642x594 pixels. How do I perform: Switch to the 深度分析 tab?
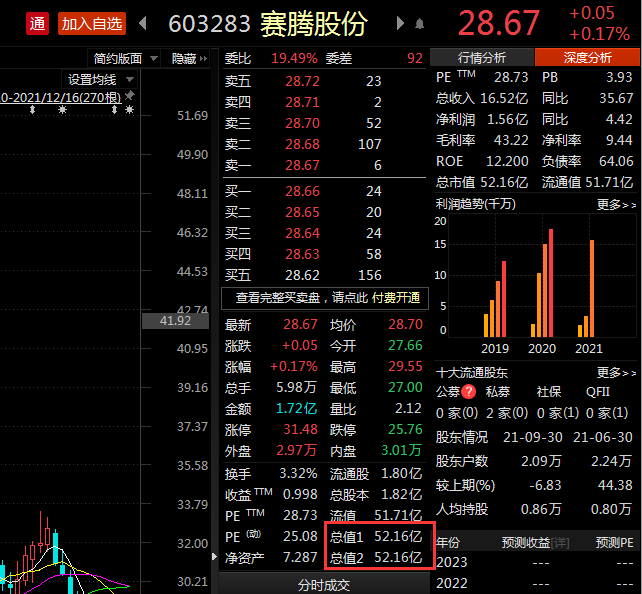pyautogui.click(x=588, y=57)
